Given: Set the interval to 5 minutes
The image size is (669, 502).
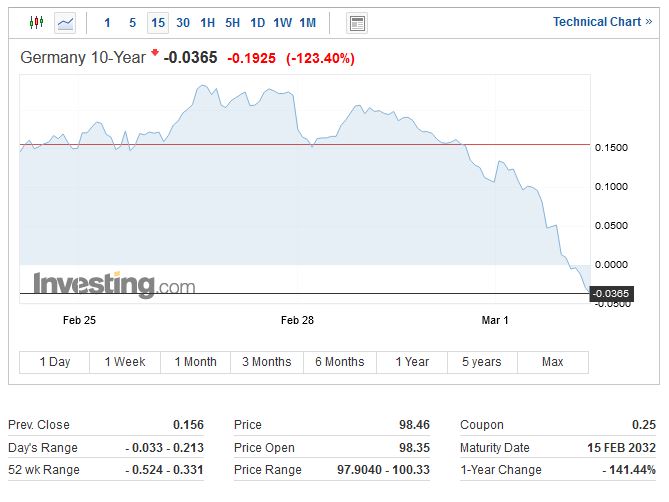Looking at the screenshot, I should click(x=132, y=22).
